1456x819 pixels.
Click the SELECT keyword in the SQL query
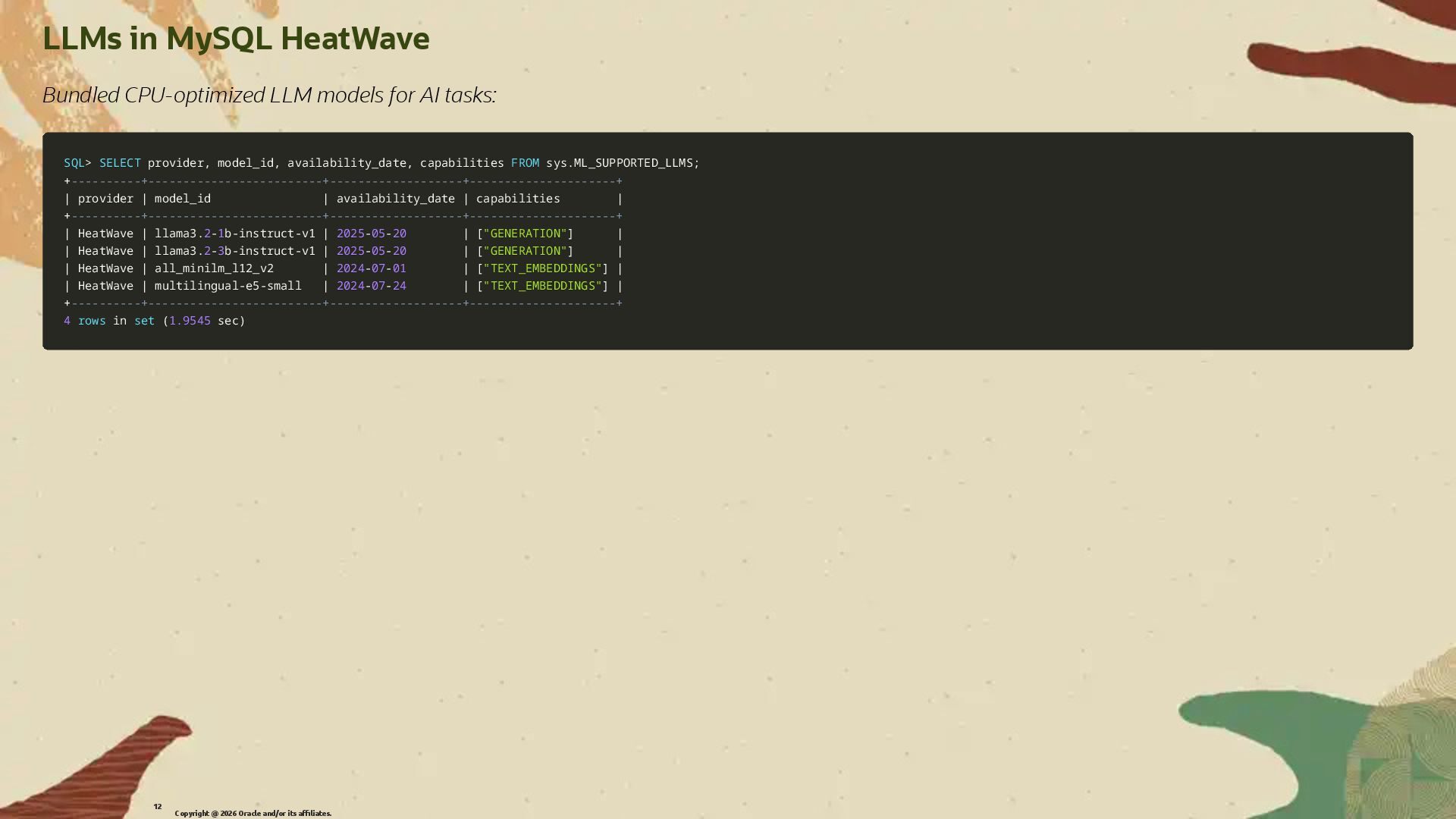(x=120, y=163)
